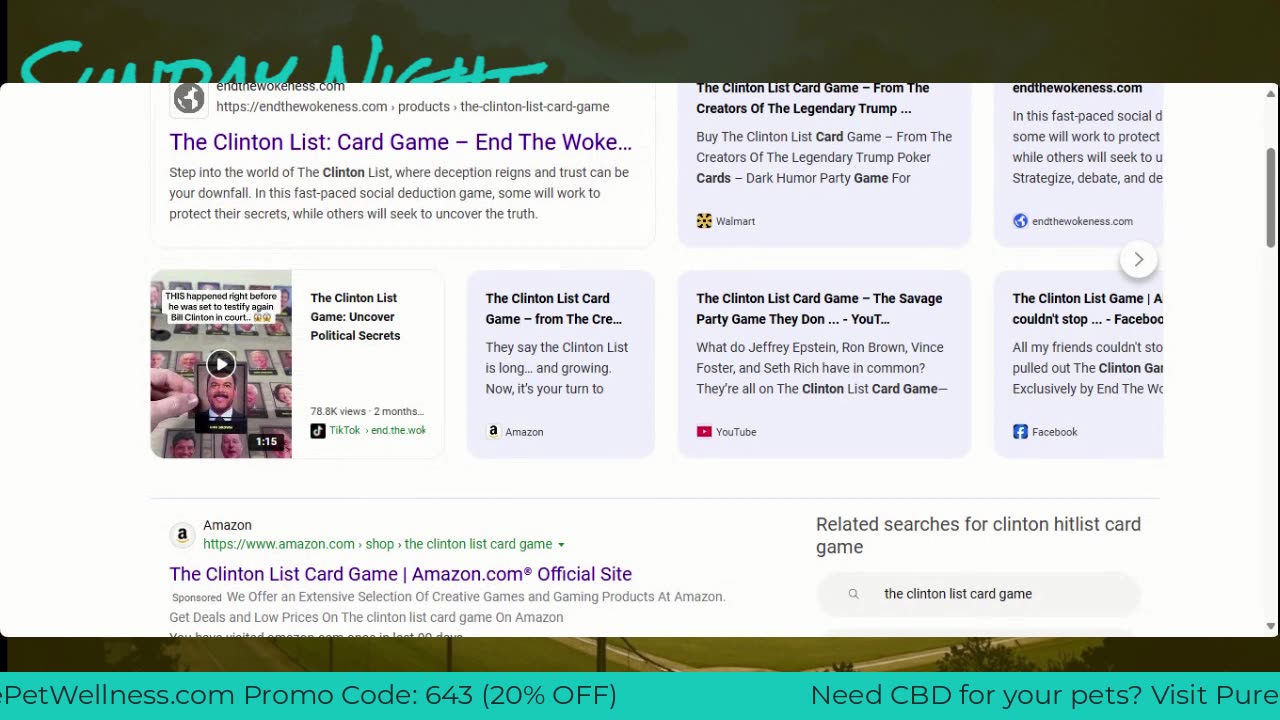Viewport: 1280px width, 720px height.
Task: Click the YouTube source icon
Action: [704, 432]
